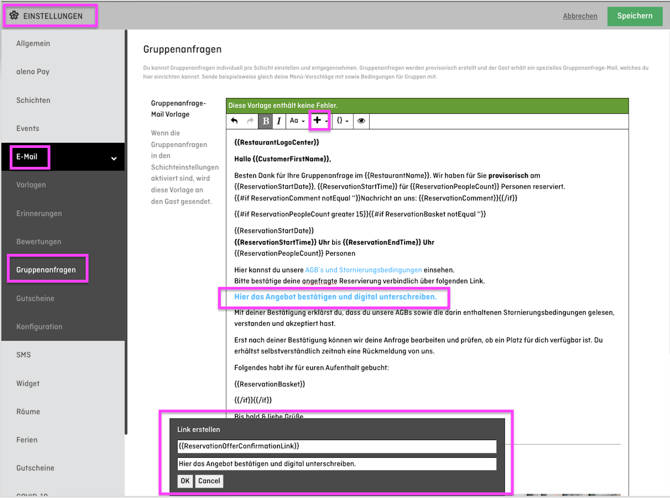This screenshot has height=498, width=670.
Task: Select Vorlagen under E-Mail
Action: pyautogui.click(x=31, y=185)
